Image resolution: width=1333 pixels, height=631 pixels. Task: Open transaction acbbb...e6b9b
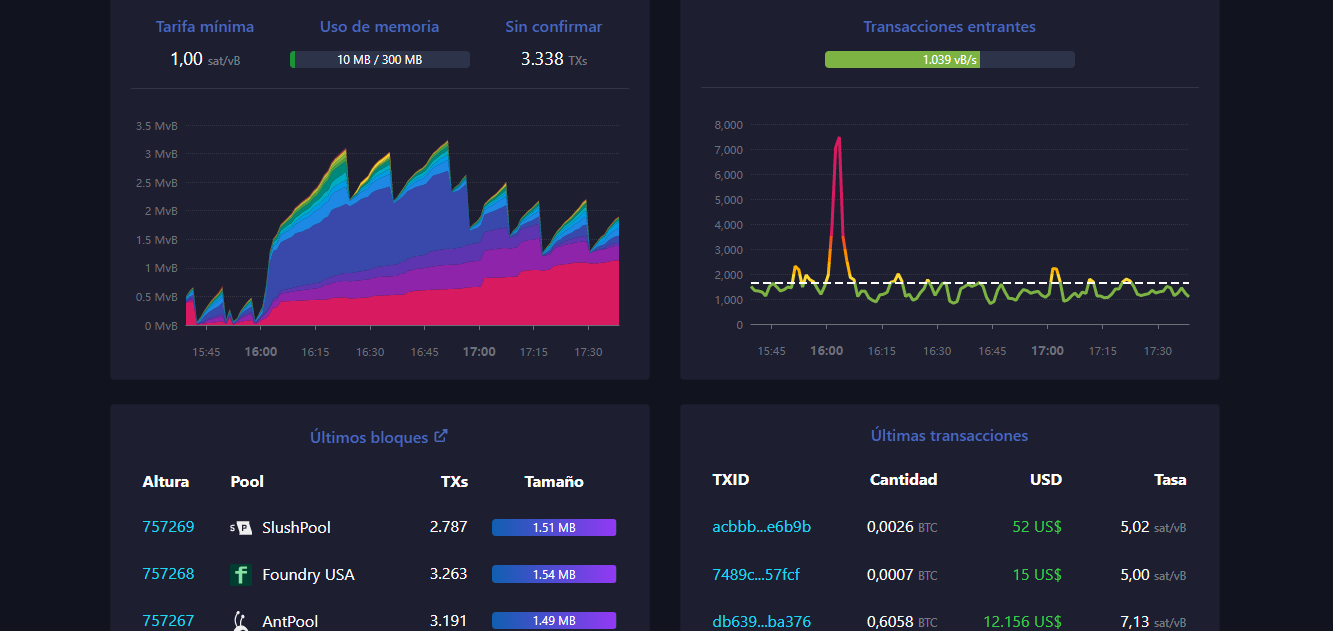(x=761, y=527)
